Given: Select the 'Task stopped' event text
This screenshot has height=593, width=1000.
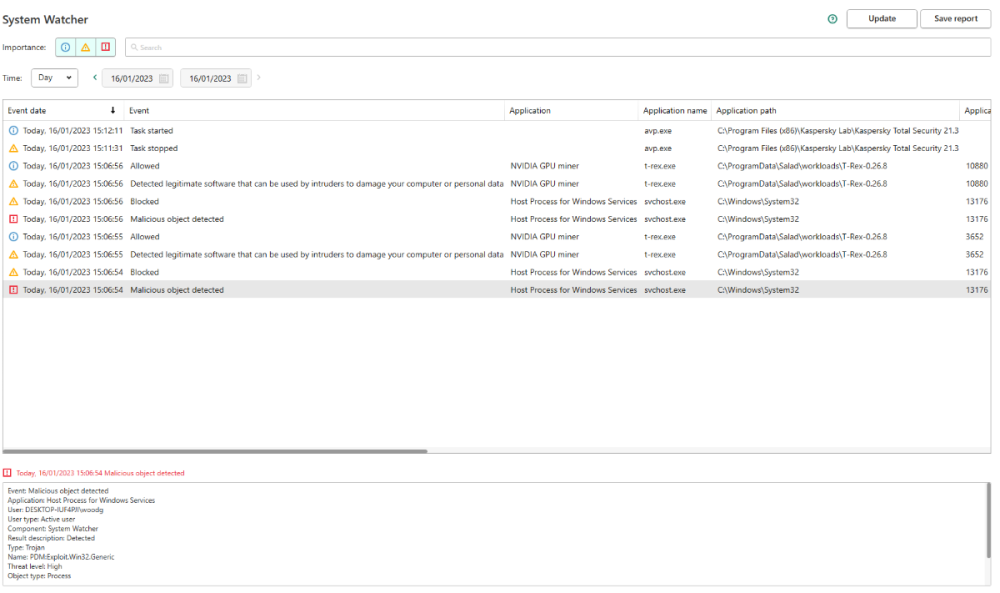Looking at the screenshot, I should click(154, 149).
